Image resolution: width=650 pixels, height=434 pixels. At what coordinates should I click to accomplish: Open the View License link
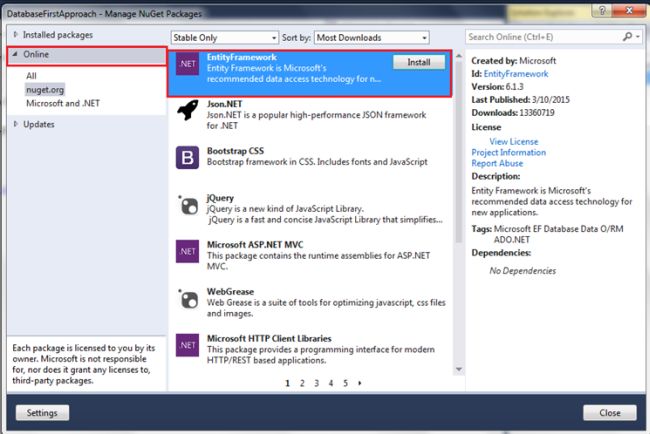pyautogui.click(x=514, y=142)
